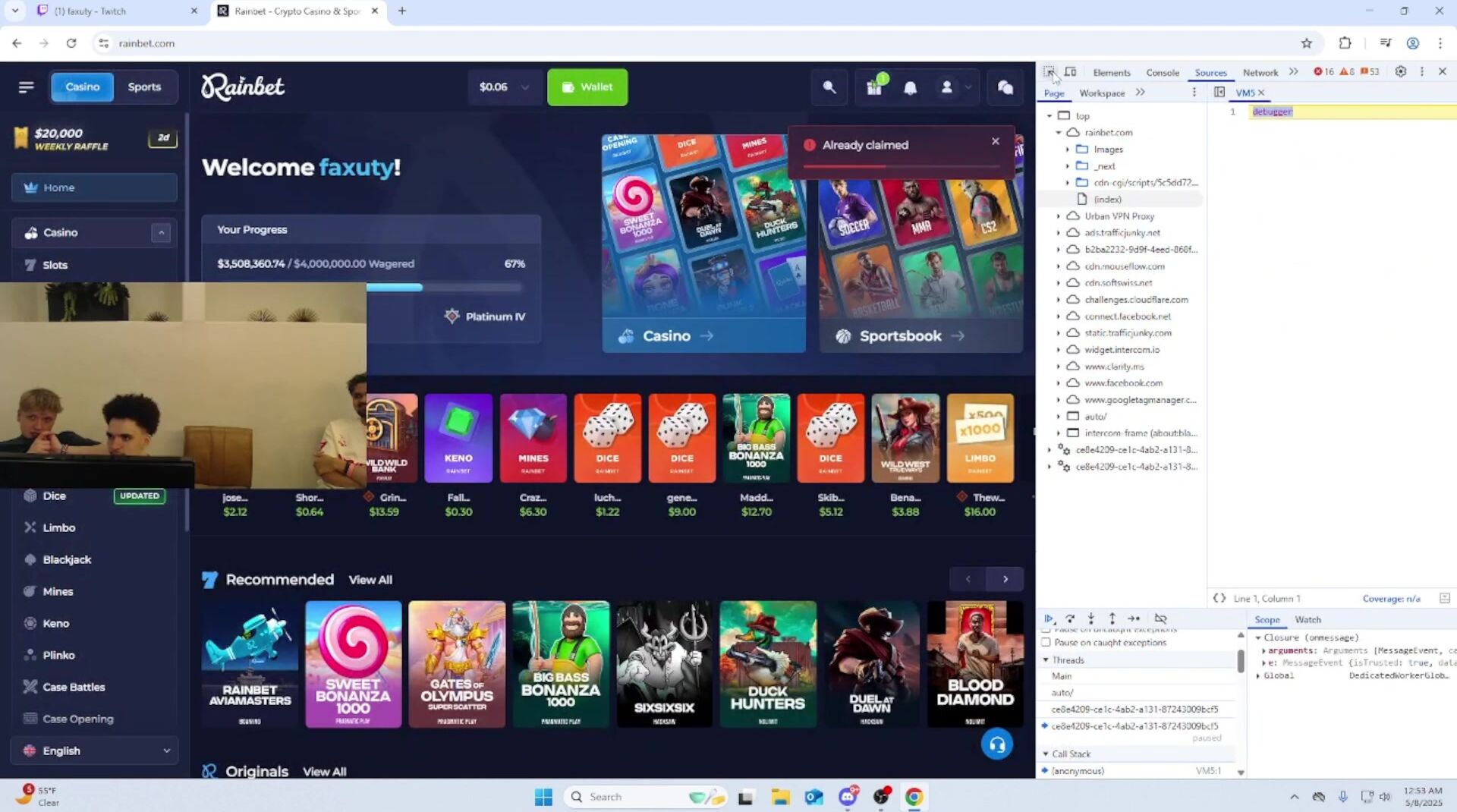Click the Step button in debugger
The width and height of the screenshot is (1457, 812).
click(x=1134, y=618)
